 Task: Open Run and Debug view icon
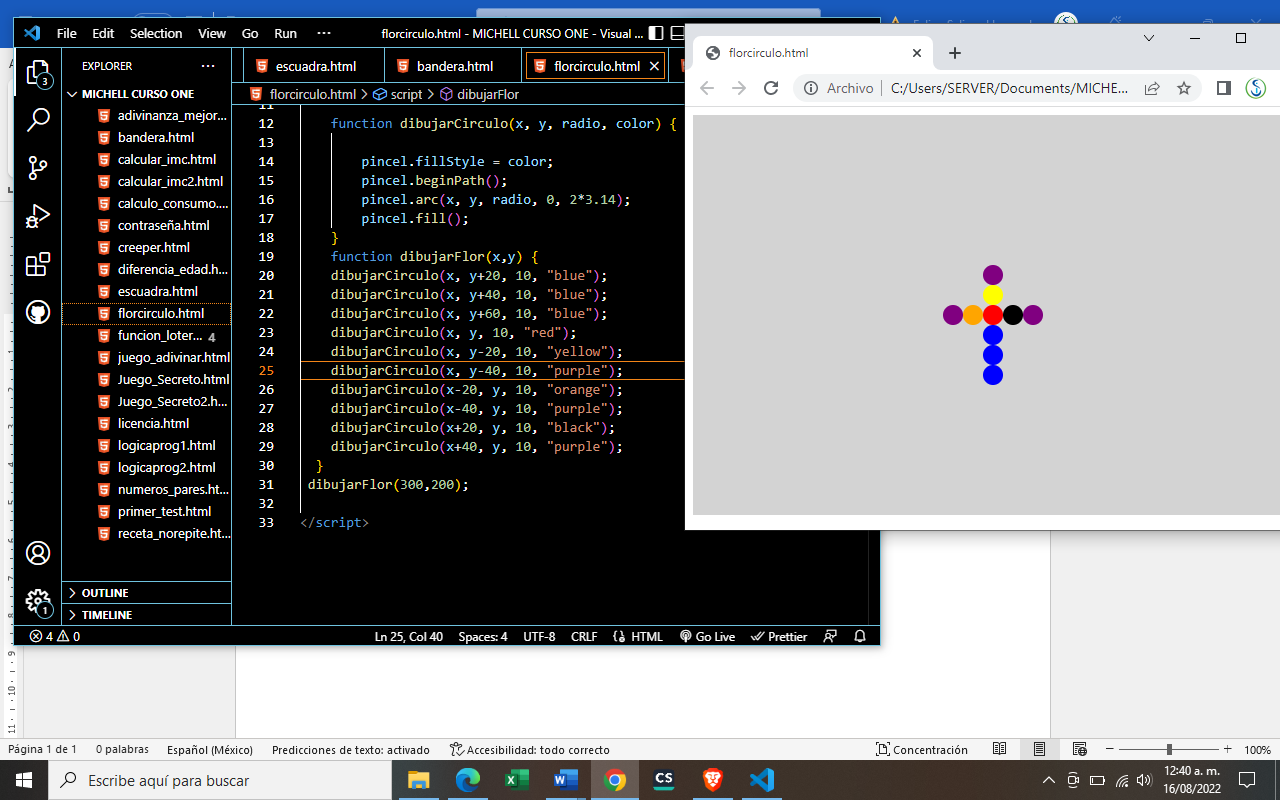37,216
